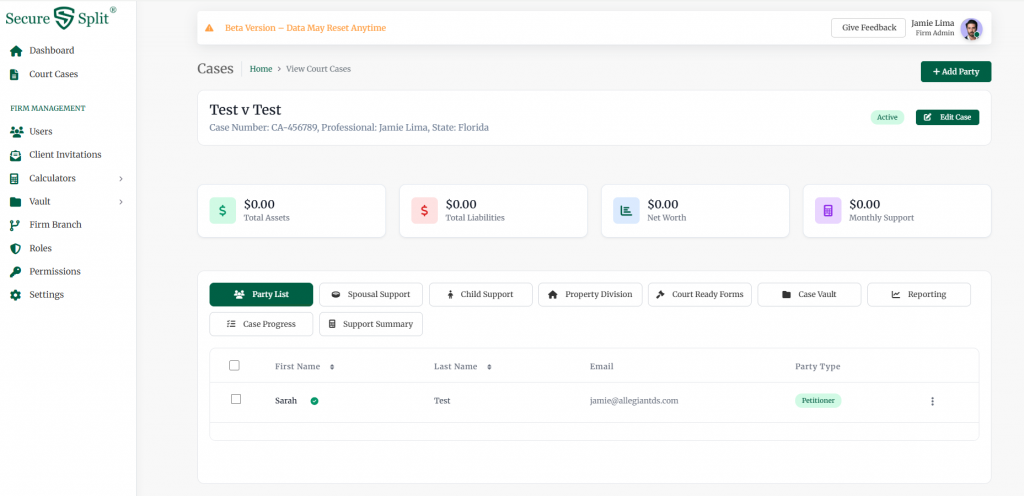
Task: Open Dashboard via its home icon
Action: click(16, 51)
